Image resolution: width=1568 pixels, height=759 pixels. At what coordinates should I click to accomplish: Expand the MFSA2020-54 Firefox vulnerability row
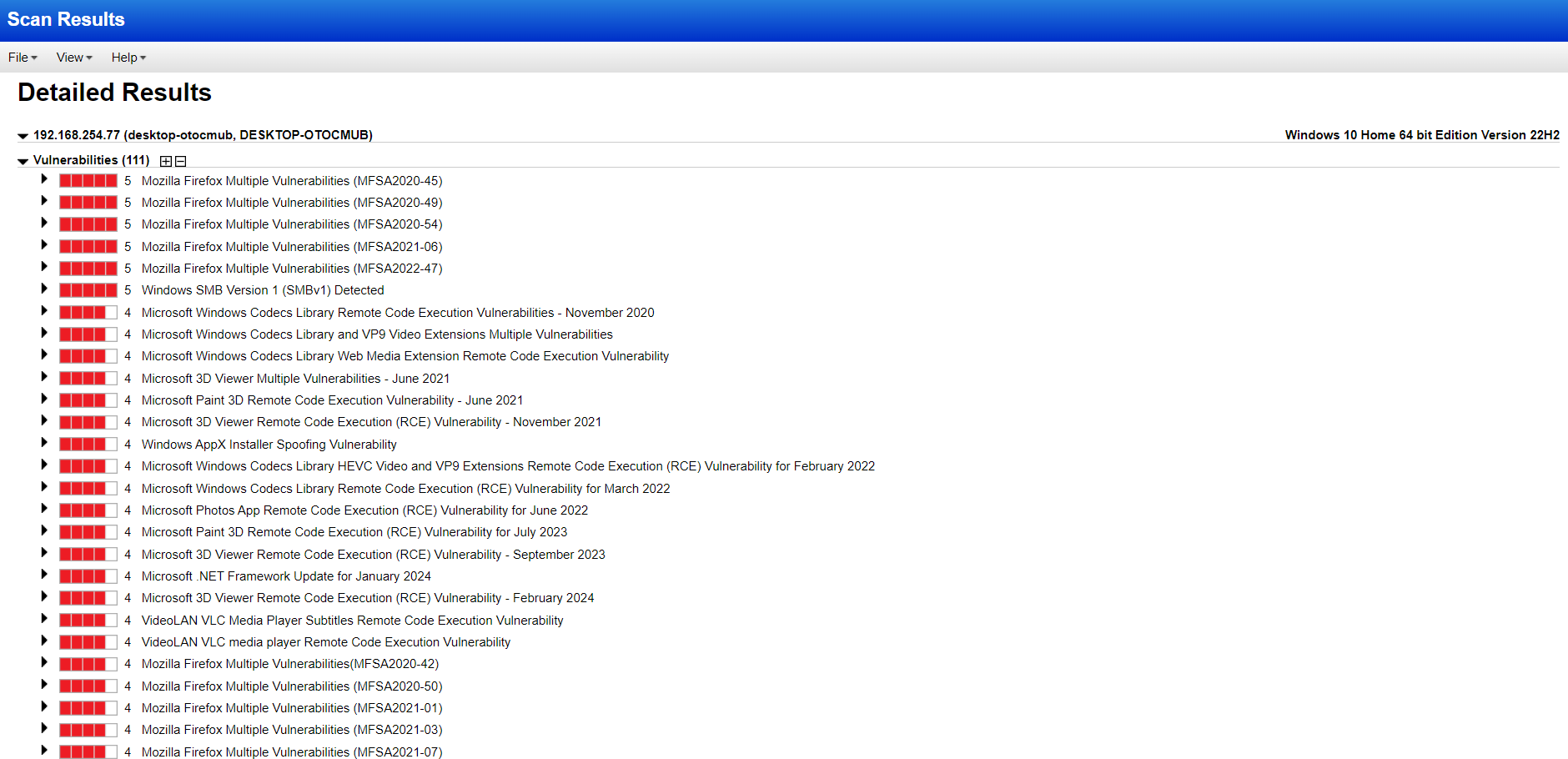click(44, 223)
